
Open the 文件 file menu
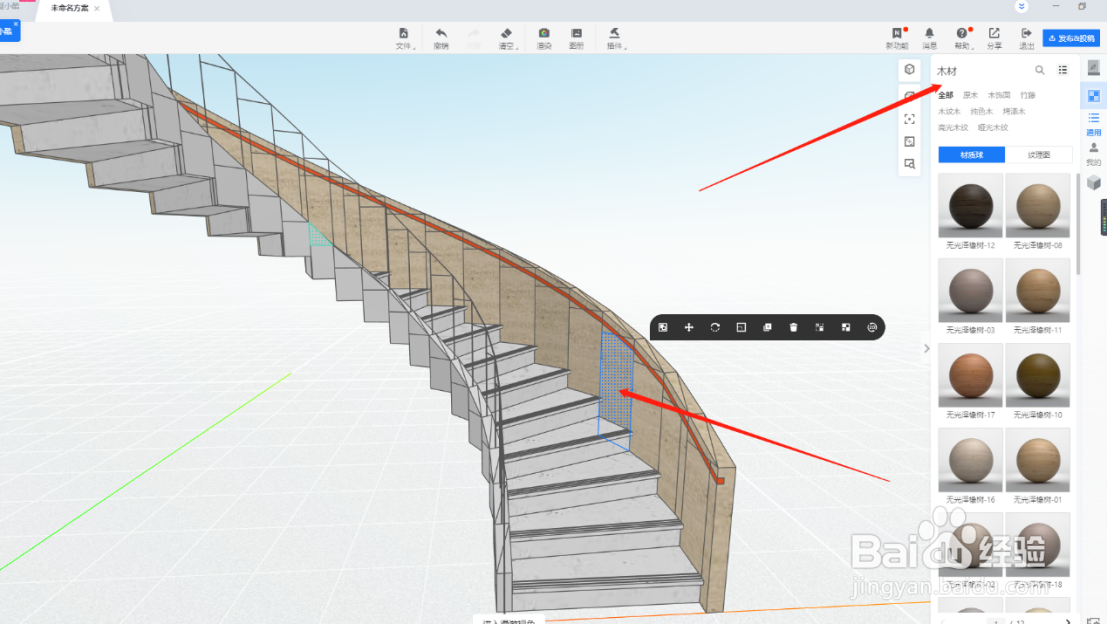[x=403, y=38]
